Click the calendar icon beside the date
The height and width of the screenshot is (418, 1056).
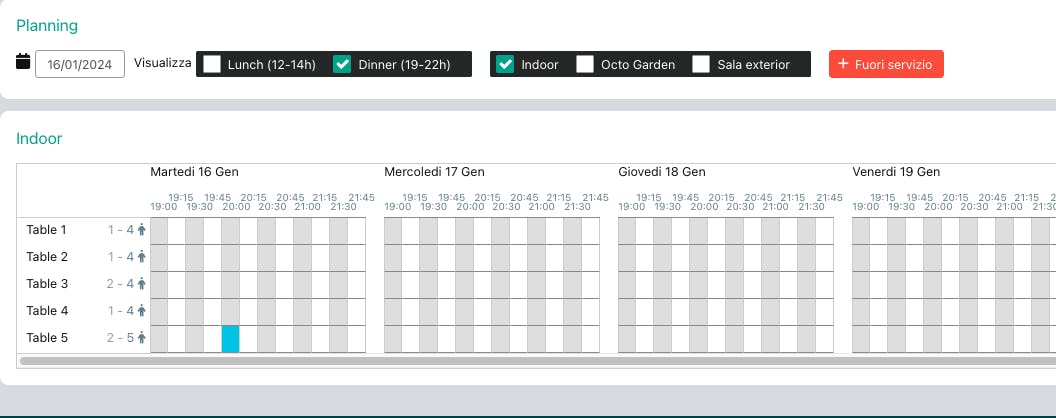coord(23,61)
